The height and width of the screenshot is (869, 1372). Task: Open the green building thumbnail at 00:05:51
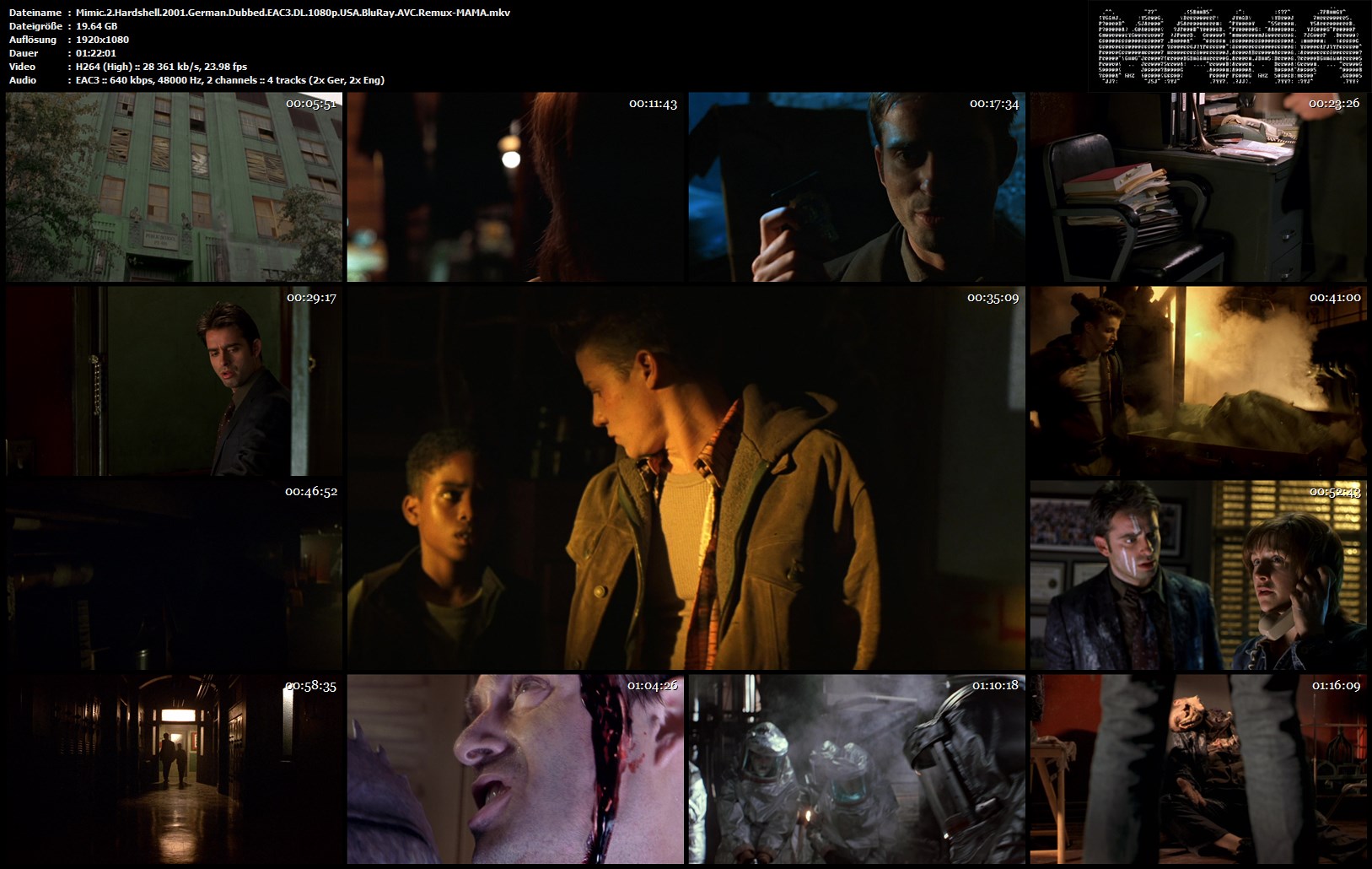click(x=175, y=187)
